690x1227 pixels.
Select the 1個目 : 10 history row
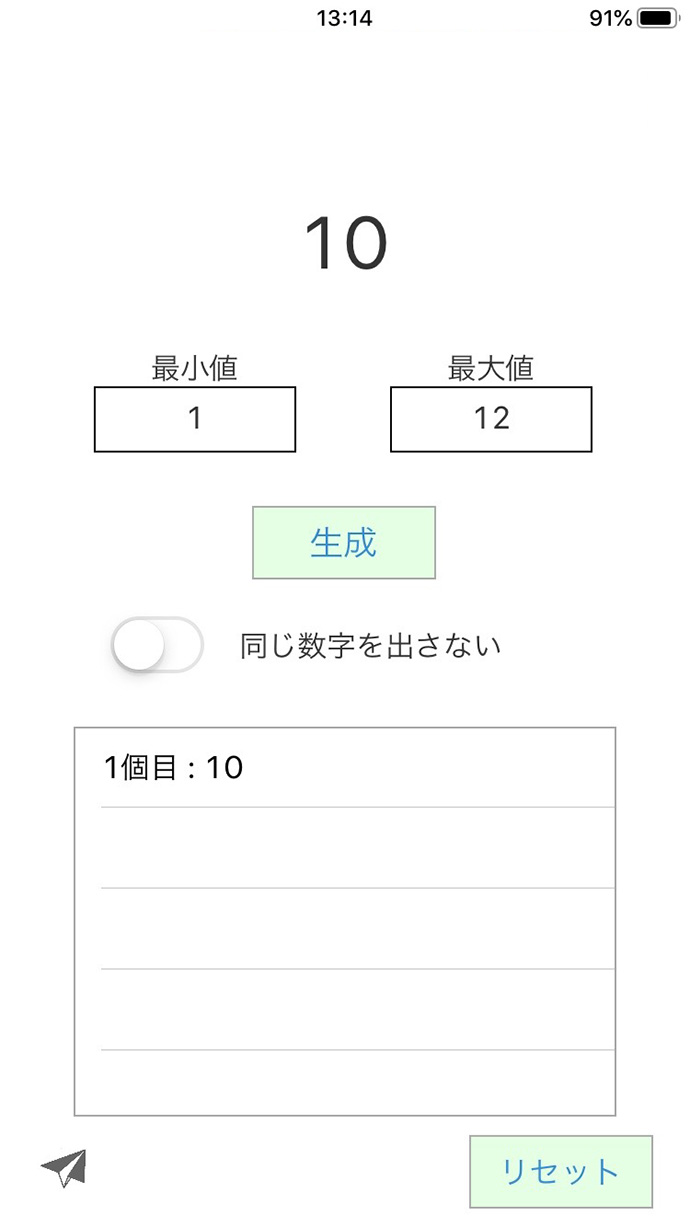(x=345, y=768)
